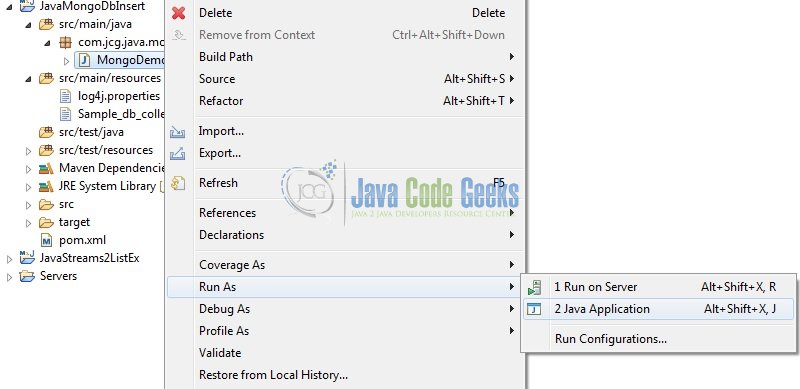Select log4j.properties in the tree

pyautogui.click(x=119, y=96)
